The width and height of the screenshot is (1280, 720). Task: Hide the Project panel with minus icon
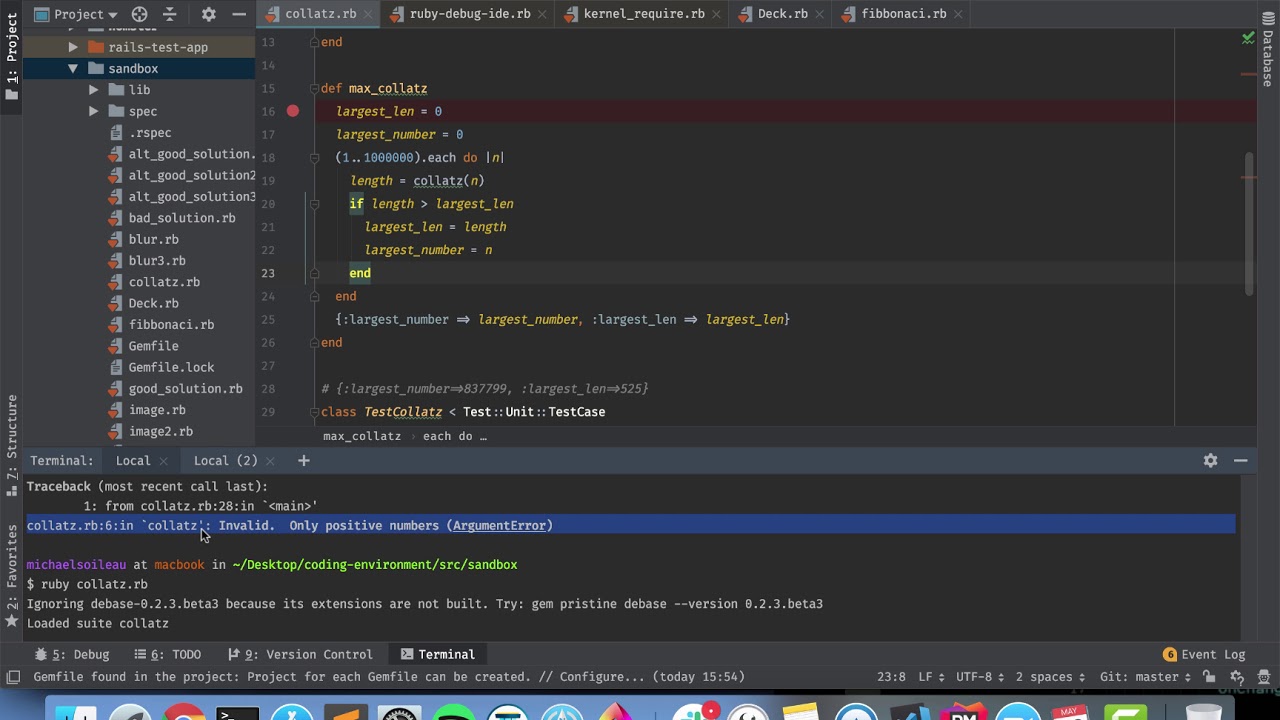coord(239,14)
